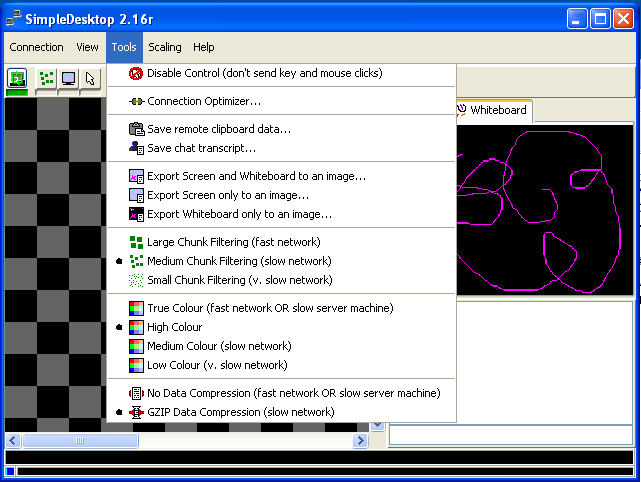Image resolution: width=641 pixels, height=482 pixels.
Task: Click the Export Screen and Whiteboard icon
Action: coord(136,176)
